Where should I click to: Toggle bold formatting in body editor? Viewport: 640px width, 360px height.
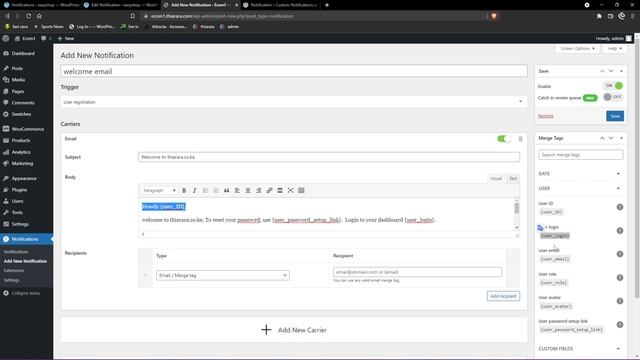click(184, 191)
